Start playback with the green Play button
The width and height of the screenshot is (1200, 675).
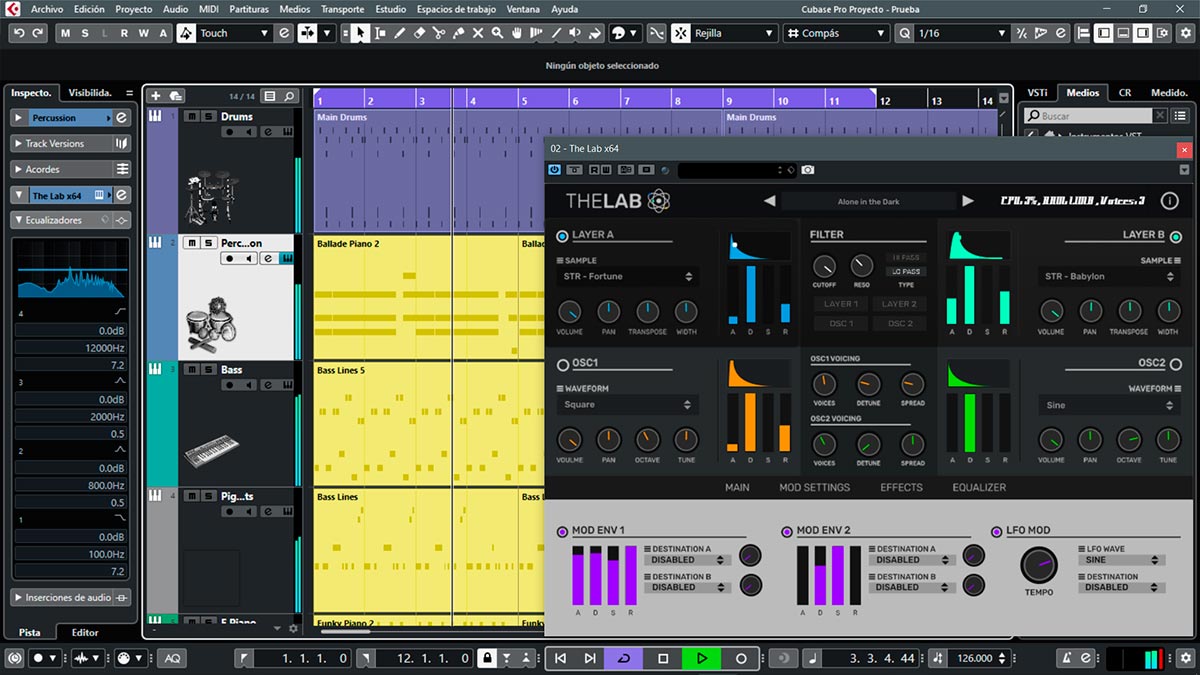pos(702,658)
